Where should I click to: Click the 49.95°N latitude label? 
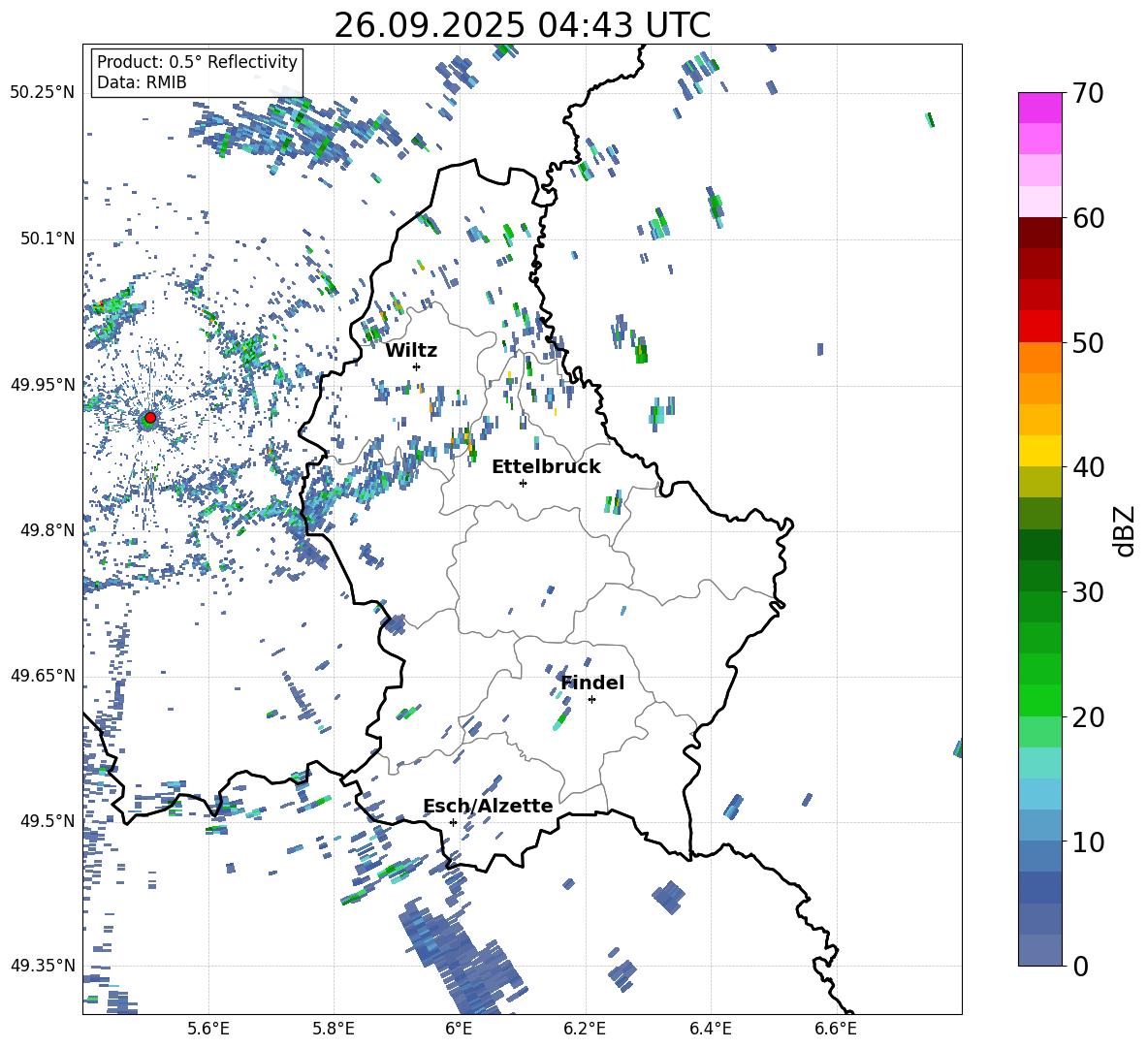click(43, 384)
